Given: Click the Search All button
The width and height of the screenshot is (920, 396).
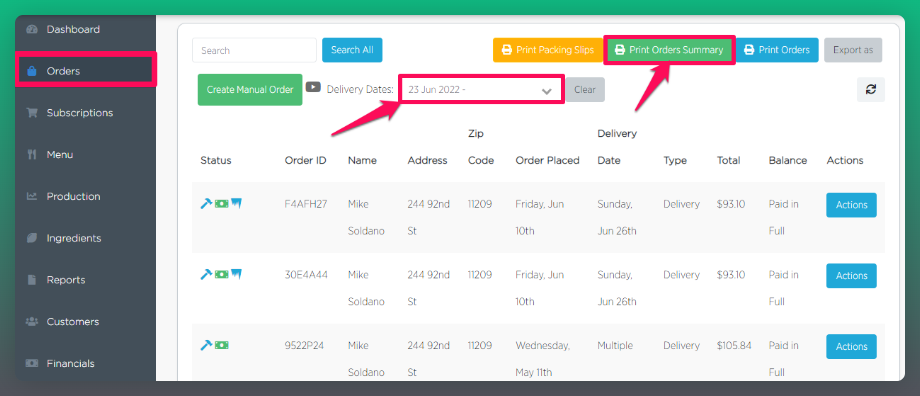Looking at the screenshot, I should (x=352, y=50).
